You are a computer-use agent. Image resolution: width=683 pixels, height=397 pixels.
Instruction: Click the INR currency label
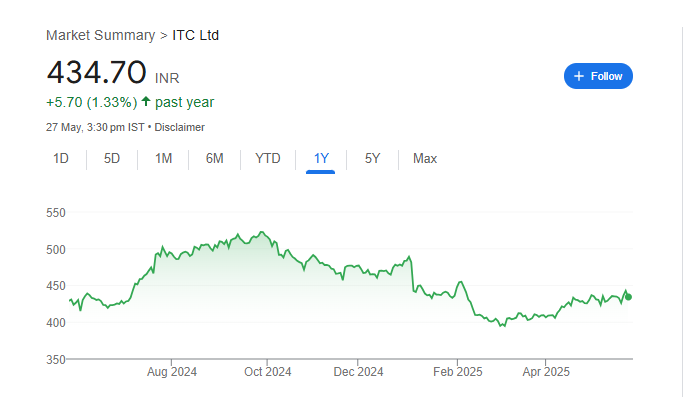click(x=167, y=78)
